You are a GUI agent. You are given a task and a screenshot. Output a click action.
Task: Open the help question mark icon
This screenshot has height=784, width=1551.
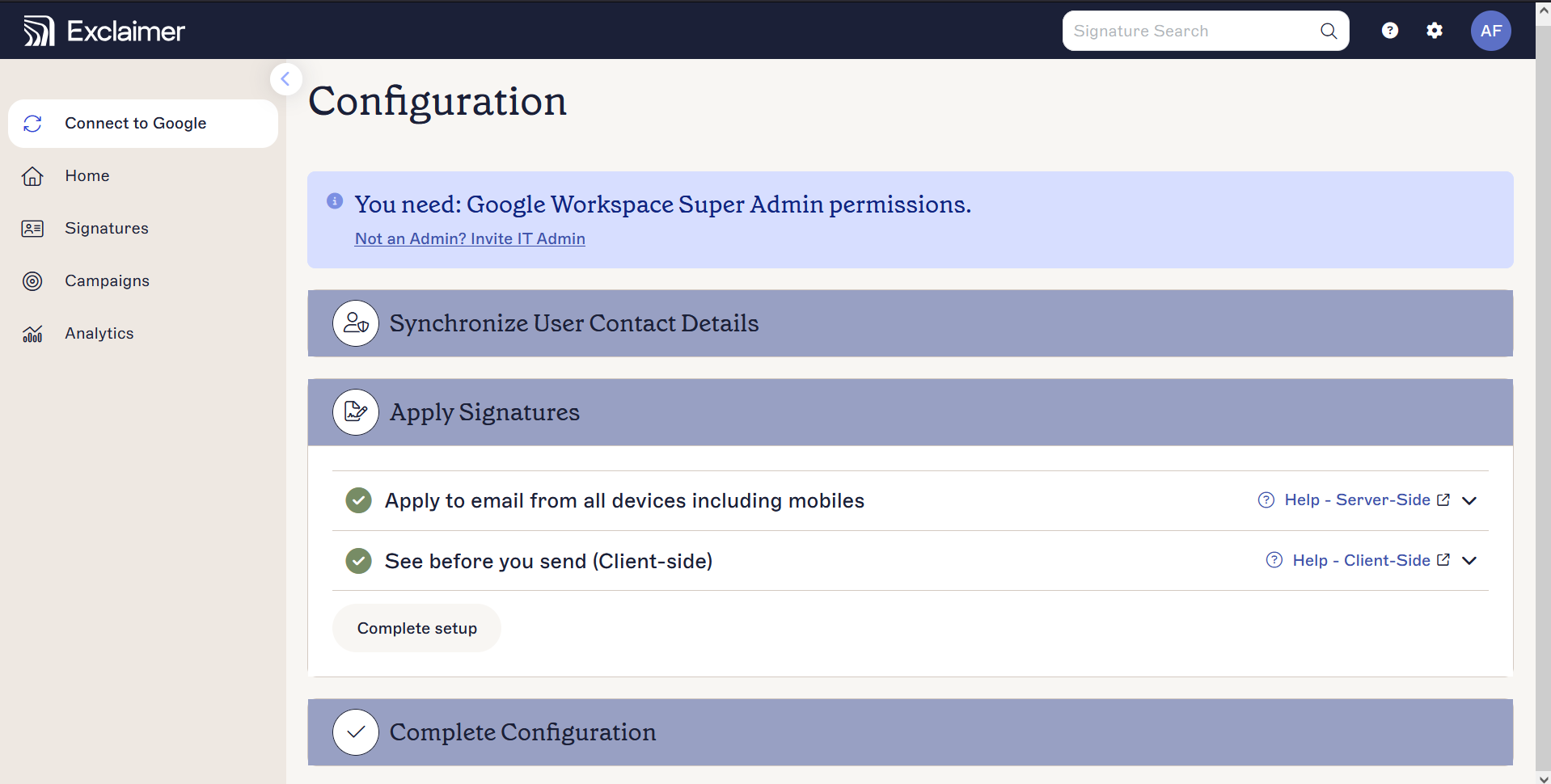coord(1389,31)
